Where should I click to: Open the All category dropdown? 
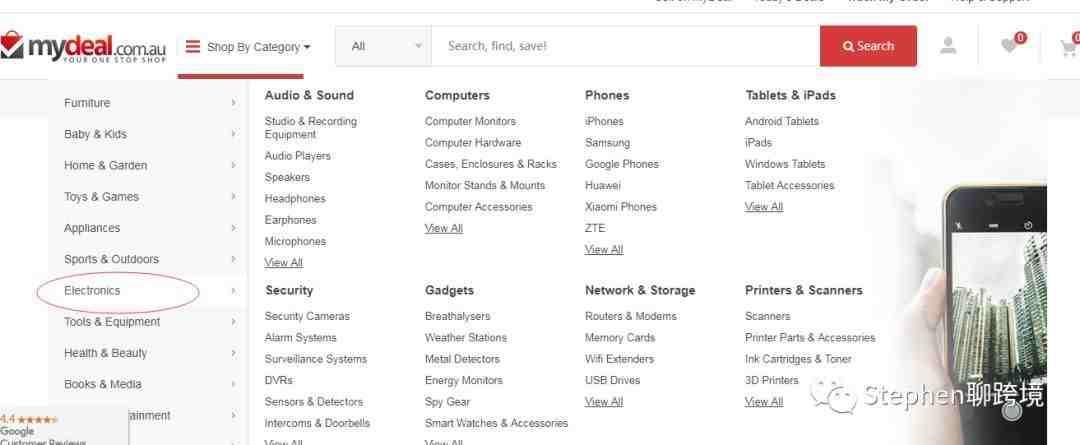[384, 46]
